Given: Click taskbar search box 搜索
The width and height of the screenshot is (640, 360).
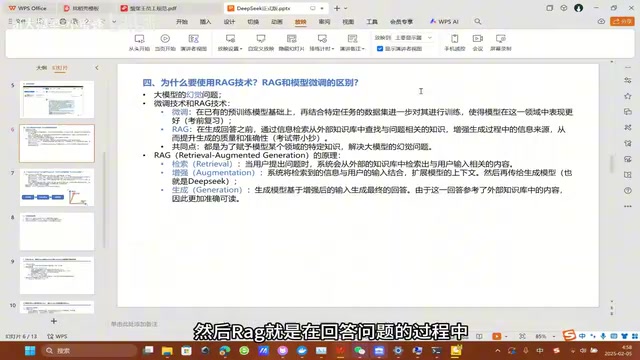Looking at the screenshot, I should [89, 351].
